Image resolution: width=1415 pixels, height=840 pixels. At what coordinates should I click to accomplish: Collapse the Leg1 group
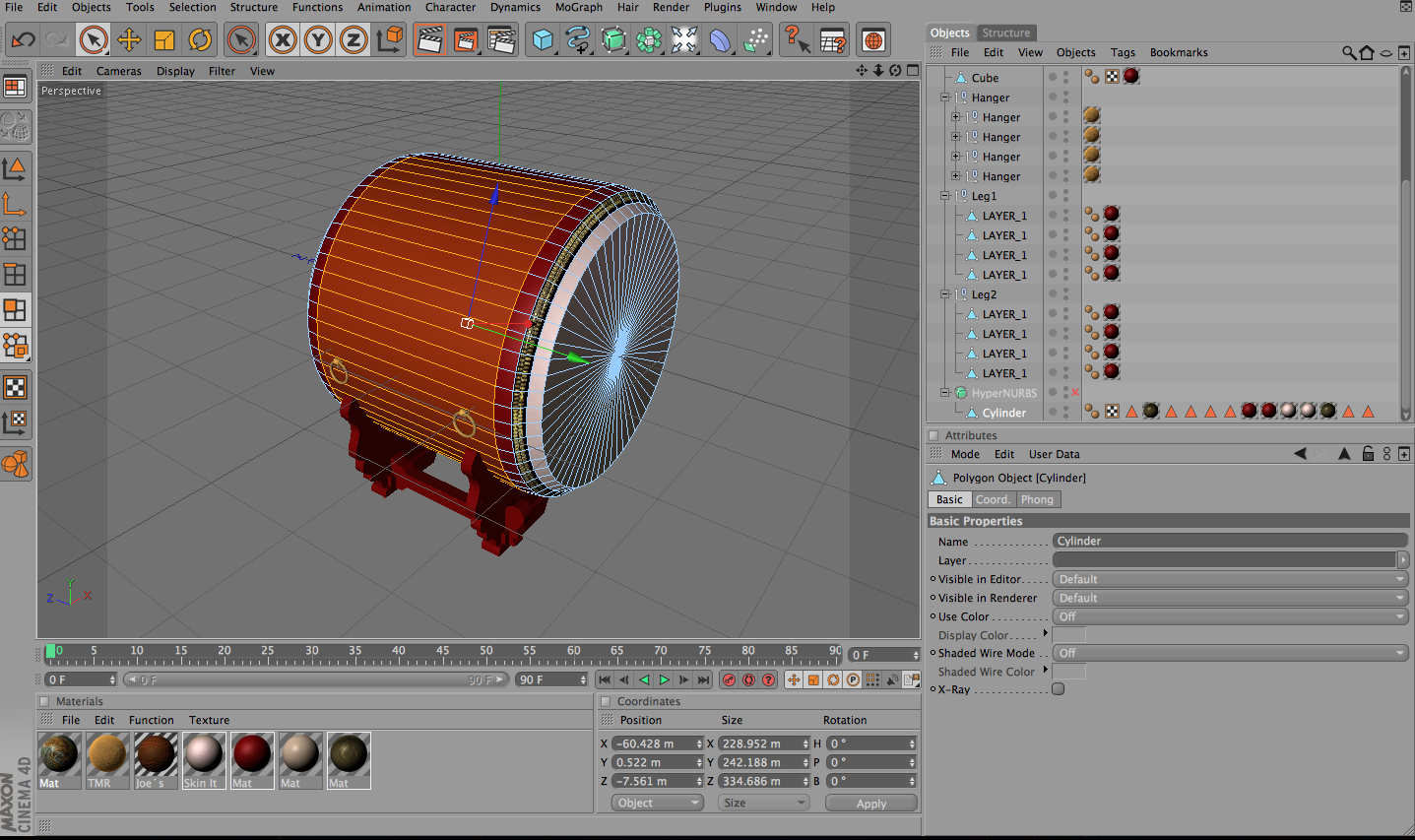pos(944,196)
